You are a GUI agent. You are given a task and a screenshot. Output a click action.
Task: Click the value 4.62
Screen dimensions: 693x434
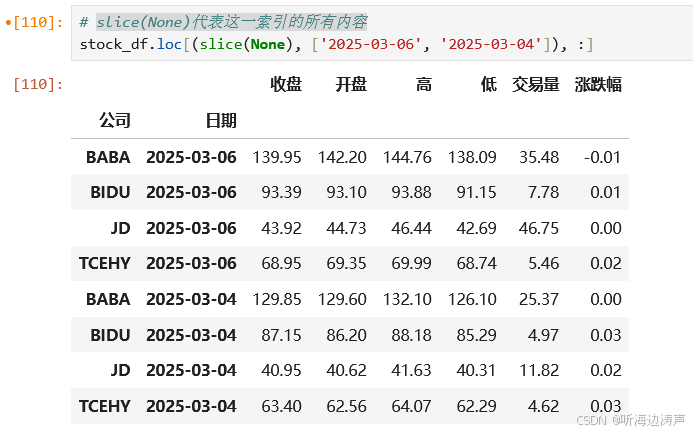coord(544,406)
